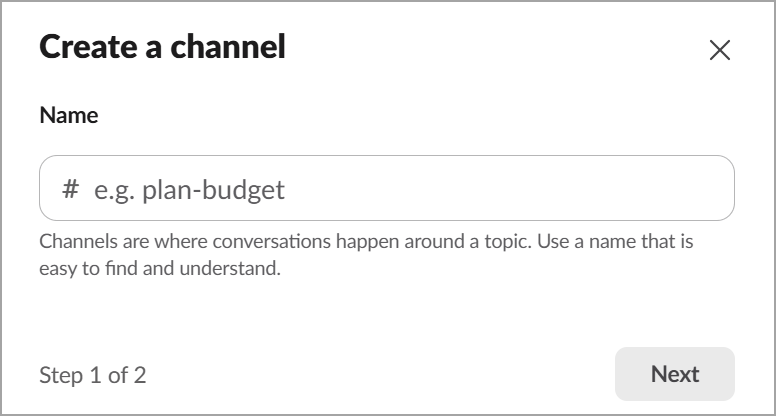This screenshot has height=416, width=776.
Task: Click the "Step 1 of 2" indicator
Action: pyautogui.click(x=92, y=375)
